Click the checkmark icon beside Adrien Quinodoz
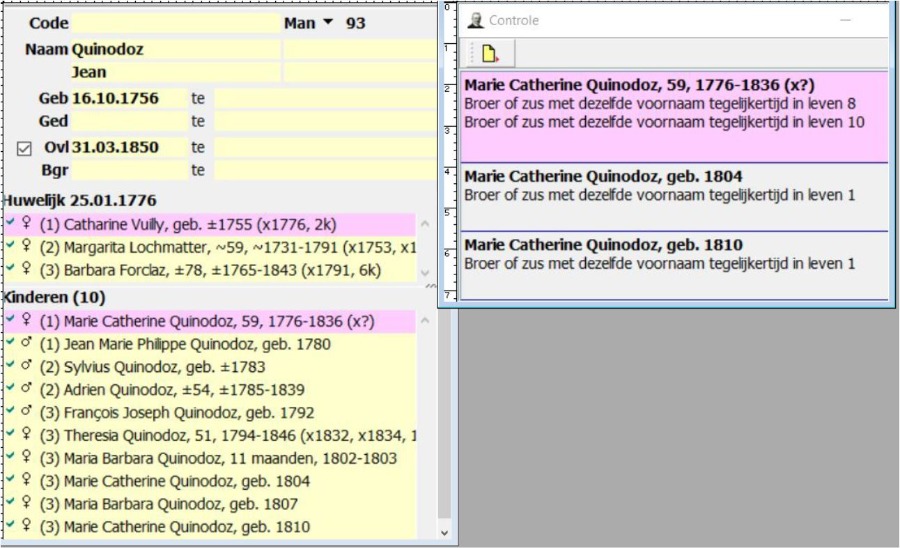900x548 pixels. (x=10, y=389)
